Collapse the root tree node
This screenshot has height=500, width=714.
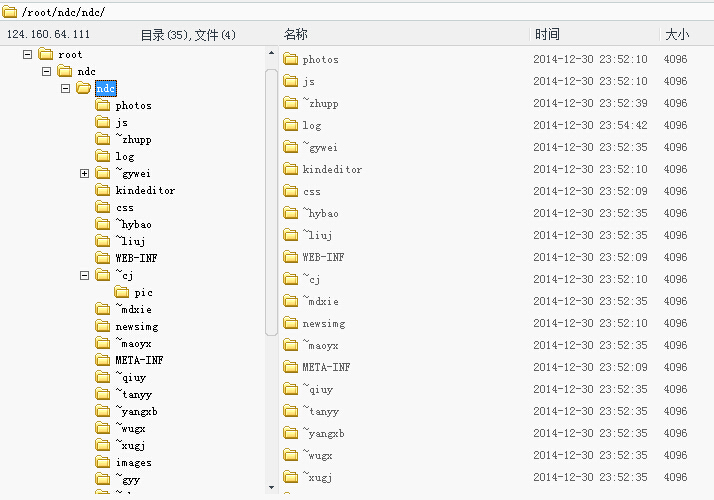[27, 54]
